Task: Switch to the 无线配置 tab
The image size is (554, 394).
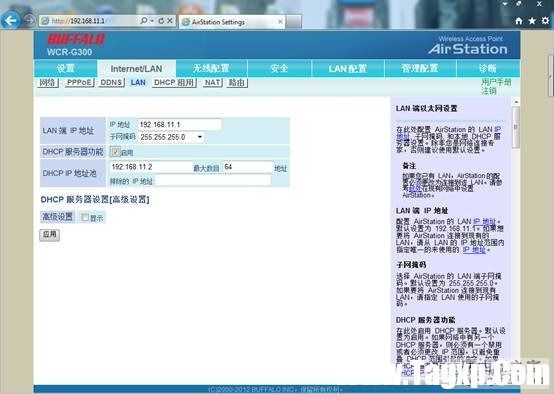Action: tap(211, 68)
